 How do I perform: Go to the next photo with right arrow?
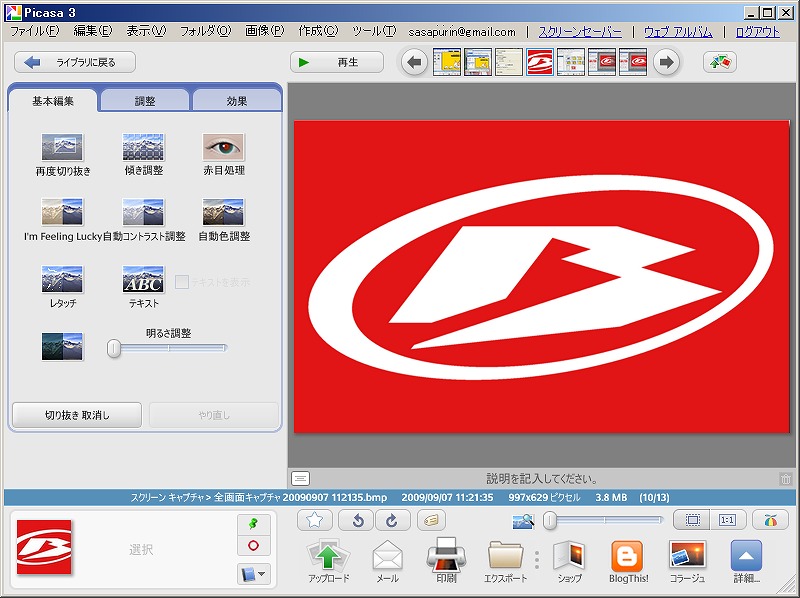coord(666,63)
